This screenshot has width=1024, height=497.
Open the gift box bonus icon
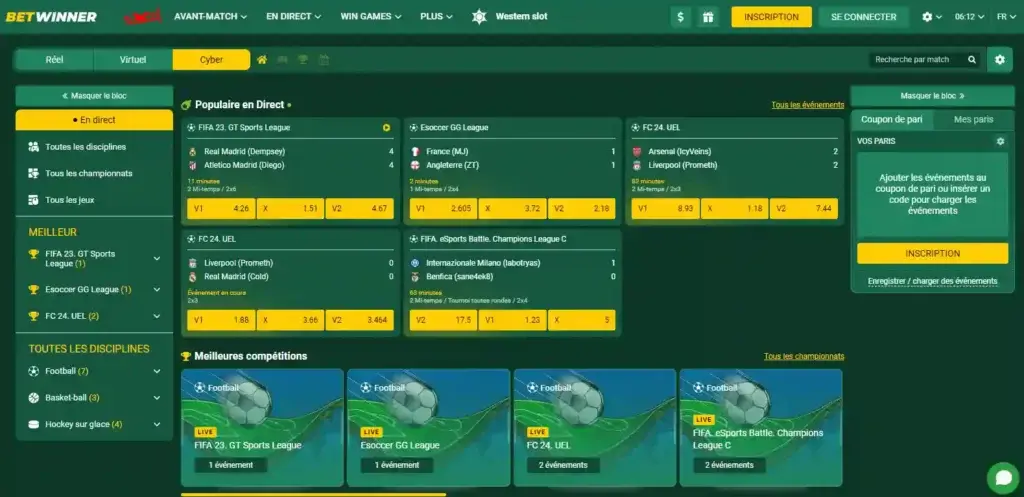[x=708, y=17]
